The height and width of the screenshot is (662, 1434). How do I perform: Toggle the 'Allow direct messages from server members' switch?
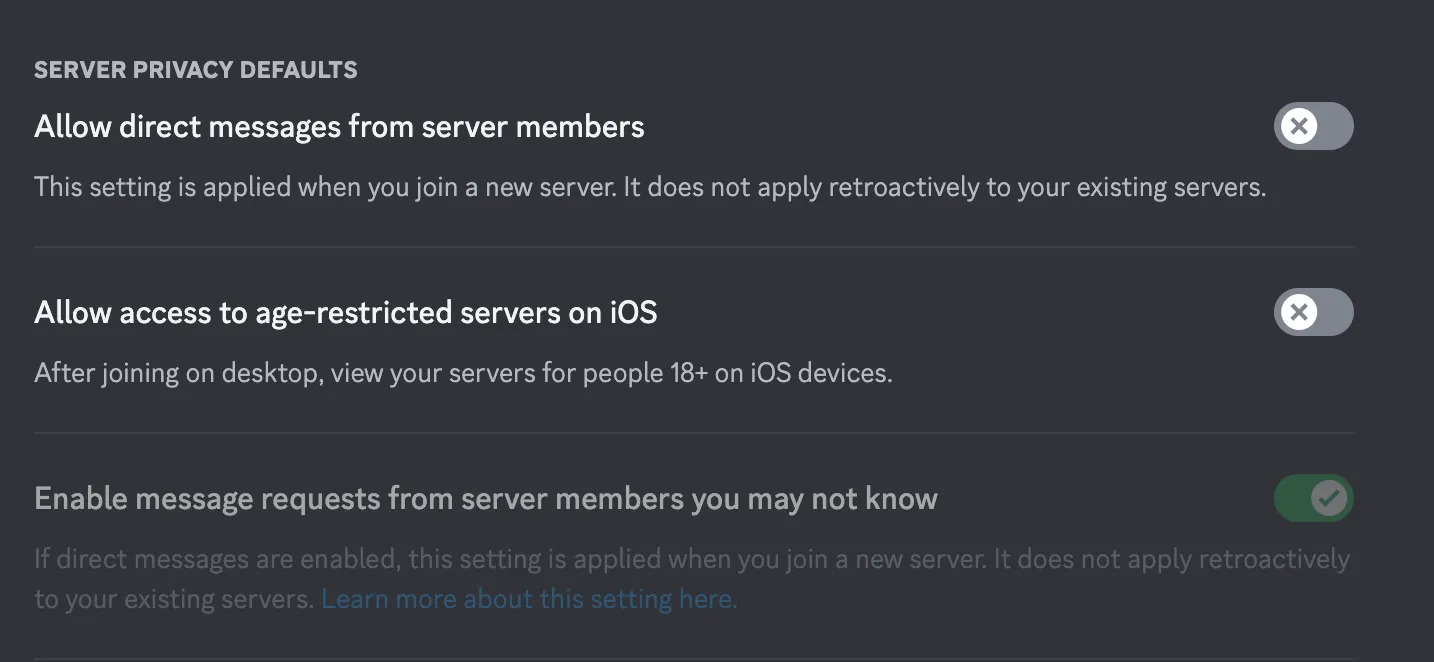(x=1313, y=126)
